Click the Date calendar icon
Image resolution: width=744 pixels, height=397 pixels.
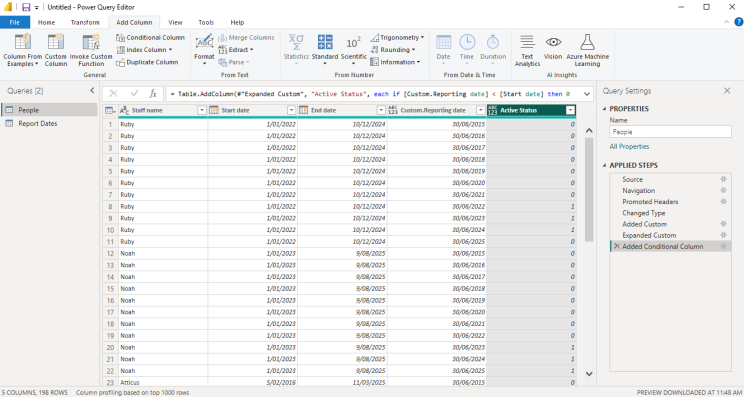point(444,42)
